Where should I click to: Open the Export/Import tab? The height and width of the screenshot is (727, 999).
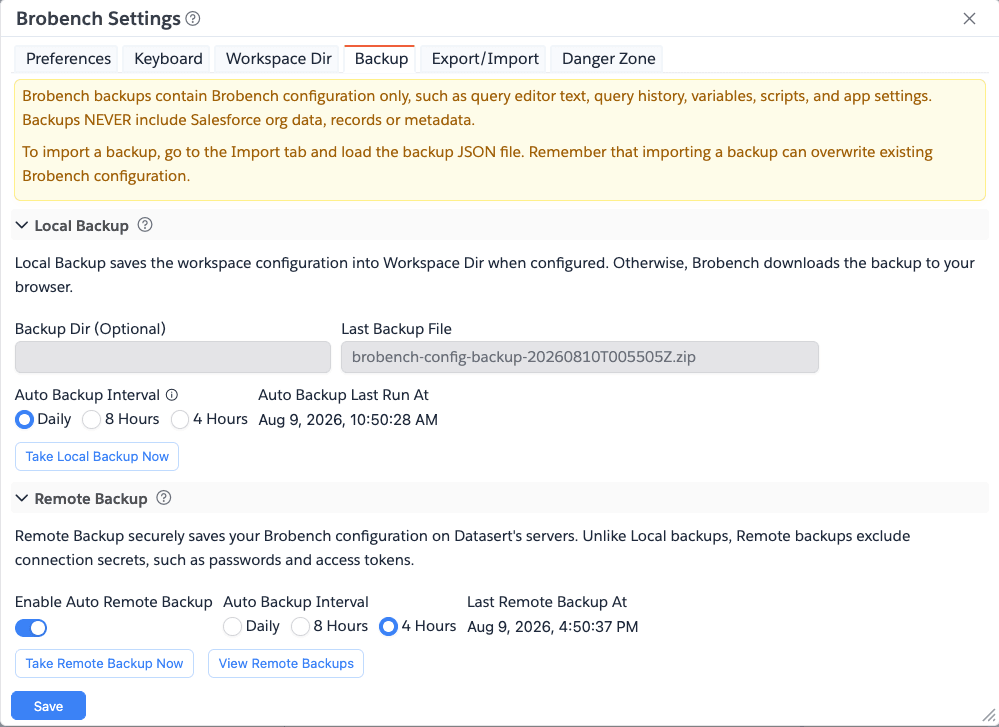point(485,59)
